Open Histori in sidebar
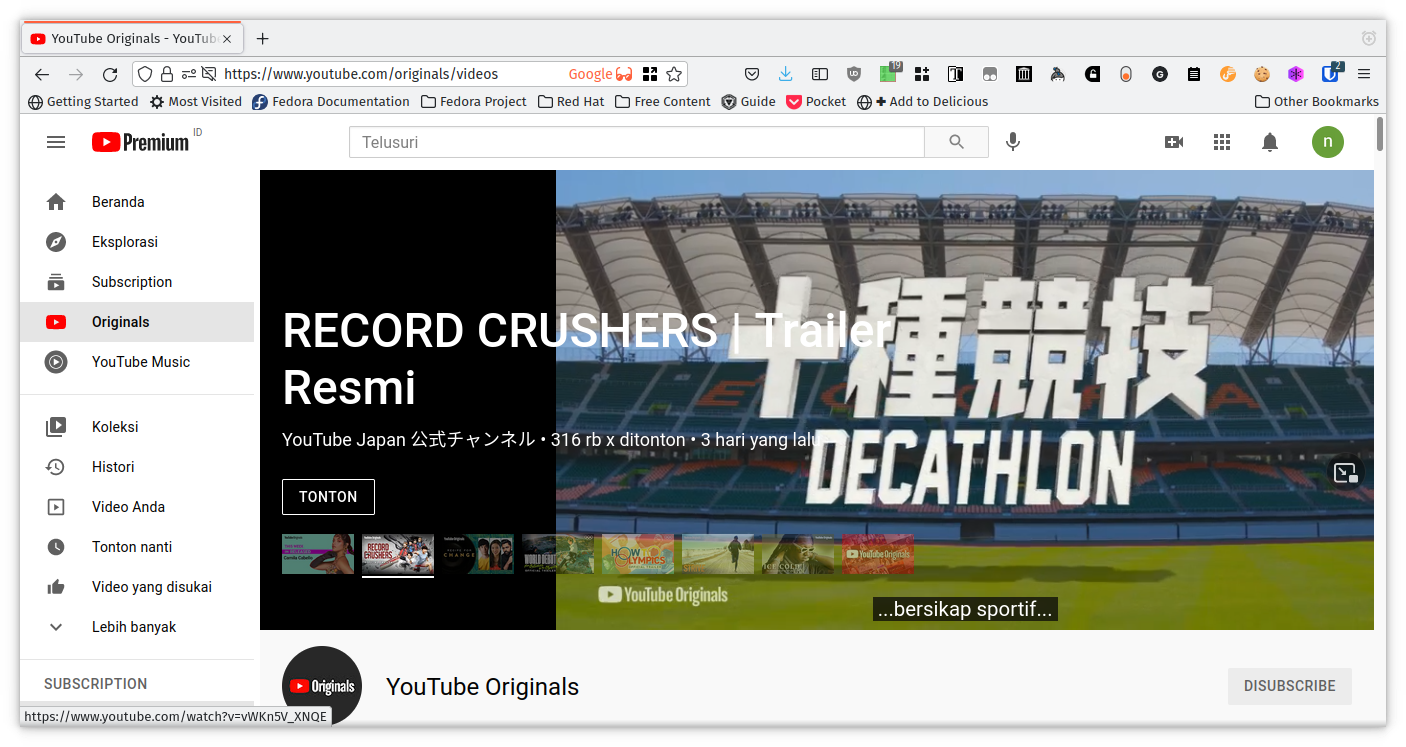Viewport: 1406px width, 747px height. click(137, 467)
